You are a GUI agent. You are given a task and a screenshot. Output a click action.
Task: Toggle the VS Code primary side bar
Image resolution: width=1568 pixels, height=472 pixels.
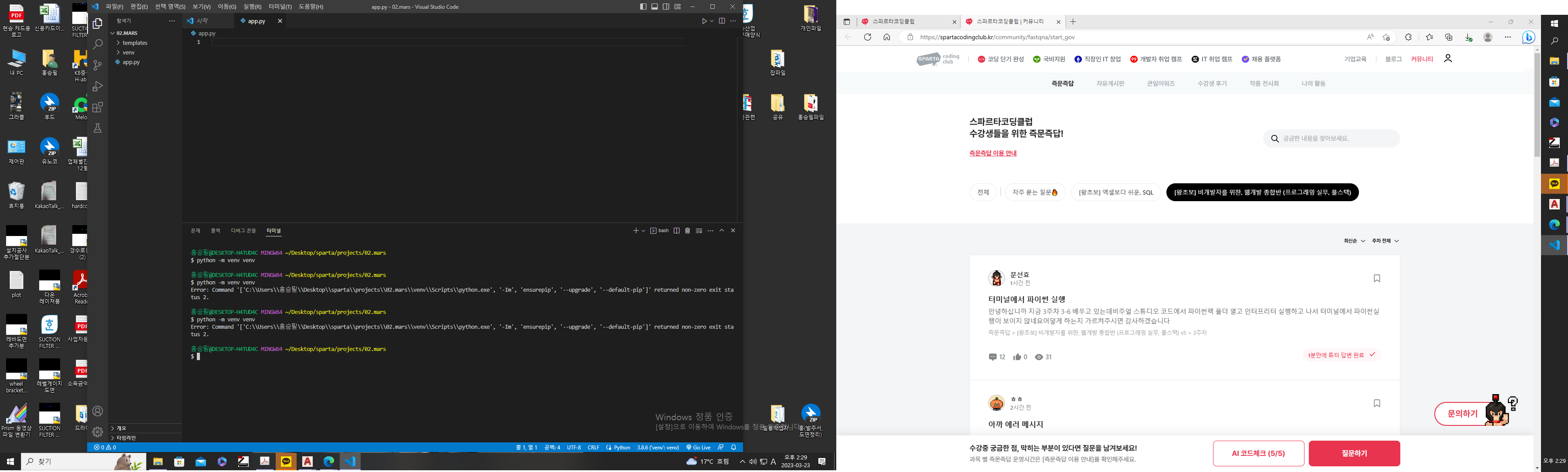tap(643, 7)
